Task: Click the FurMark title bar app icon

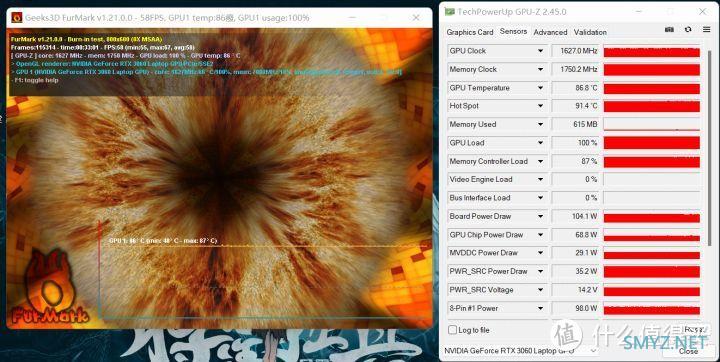Action: coord(17,18)
